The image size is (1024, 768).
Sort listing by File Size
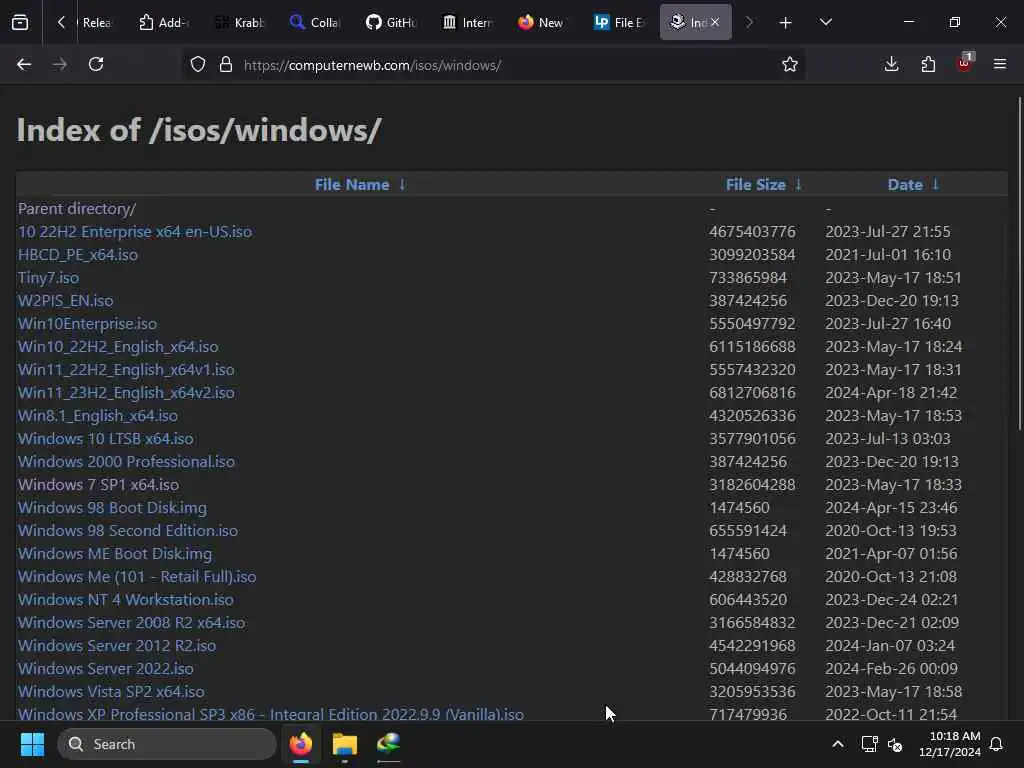point(756,185)
